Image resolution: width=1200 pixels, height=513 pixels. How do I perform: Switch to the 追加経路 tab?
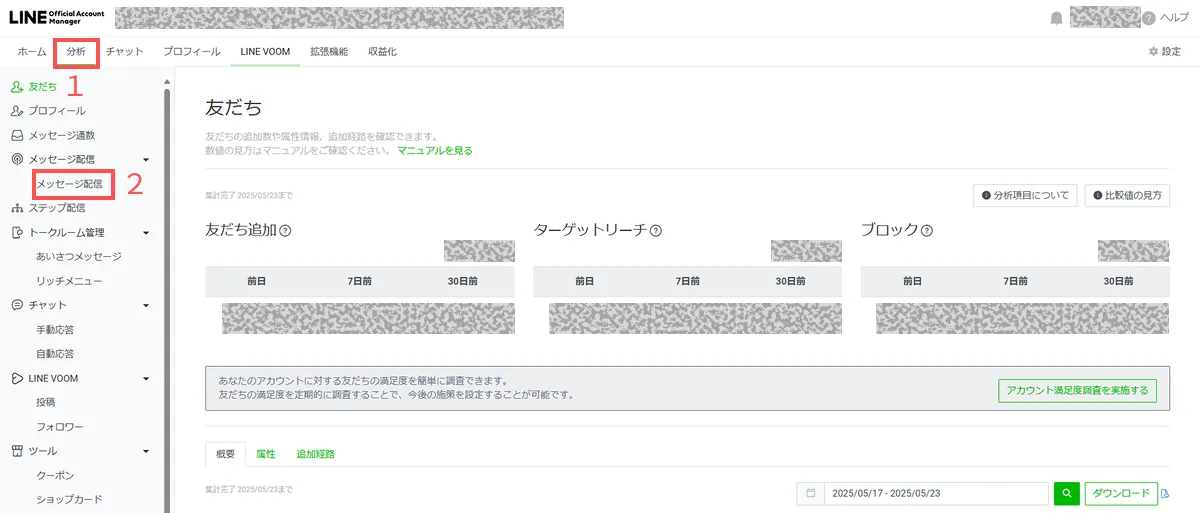316,454
